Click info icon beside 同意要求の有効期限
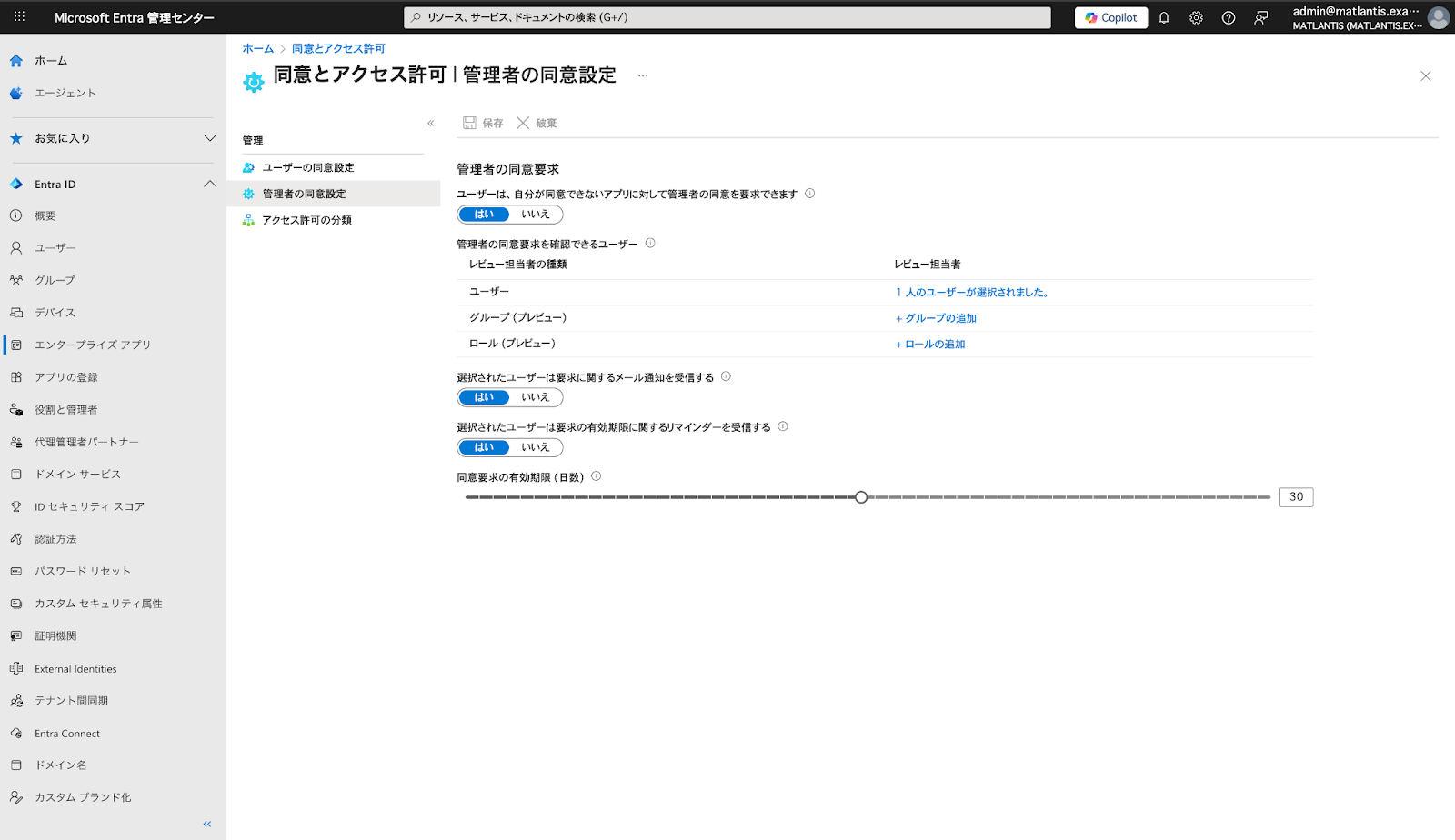The height and width of the screenshot is (840, 1455). (597, 476)
